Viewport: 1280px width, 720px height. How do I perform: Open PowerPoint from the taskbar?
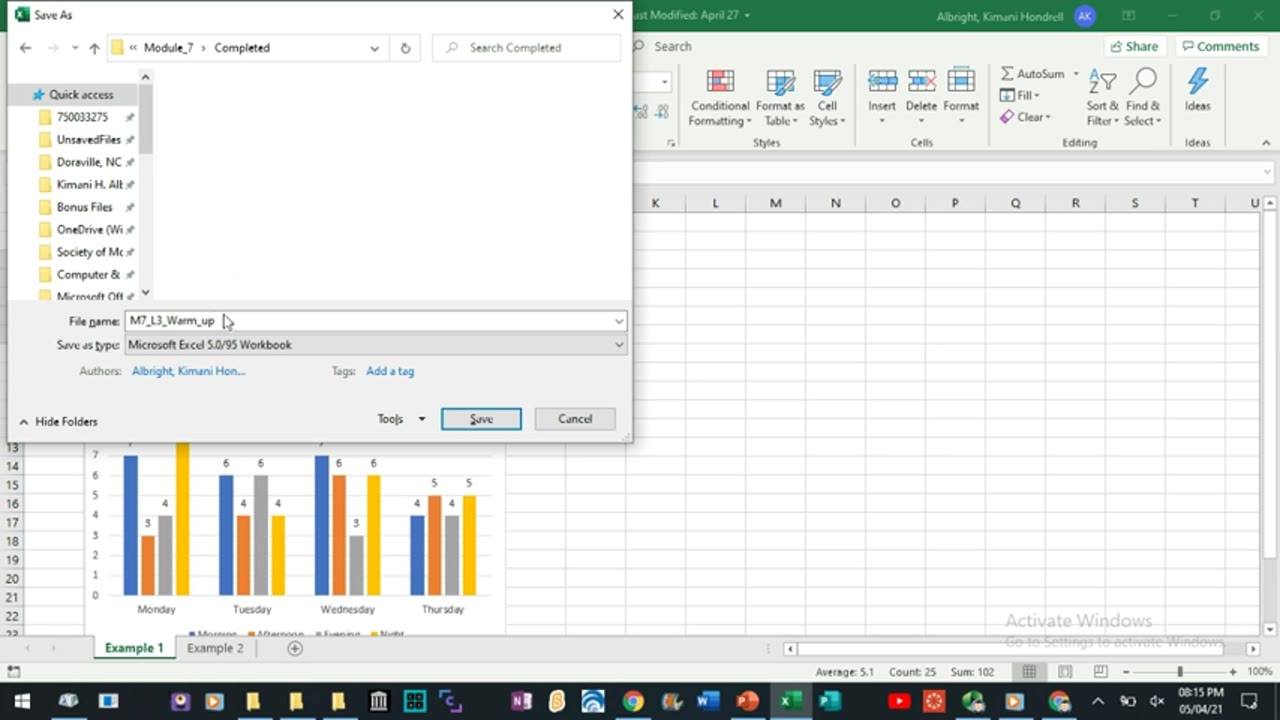[x=747, y=701]
